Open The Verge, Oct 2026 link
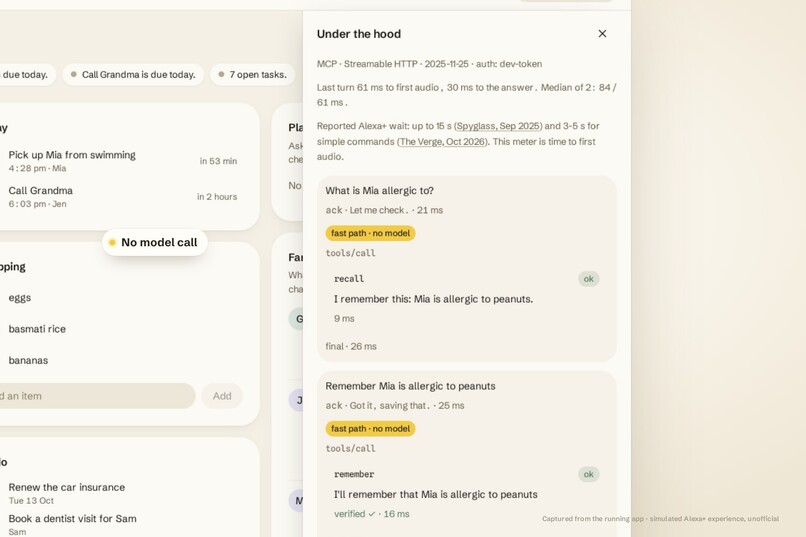This screenshot has width=806, height=537. (x=442, y=141)
